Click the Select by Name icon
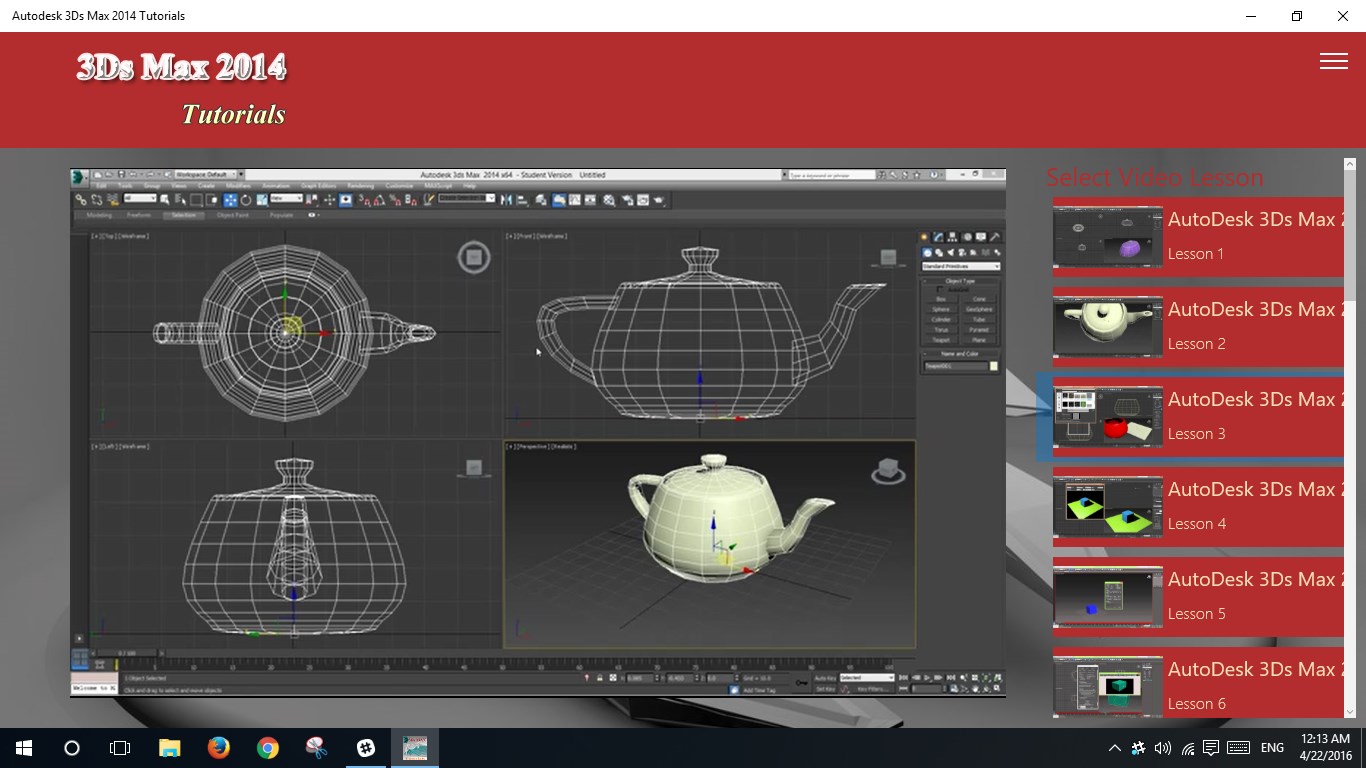The width and height of the screenshot is (1366, 768). [x=180, y=199]
